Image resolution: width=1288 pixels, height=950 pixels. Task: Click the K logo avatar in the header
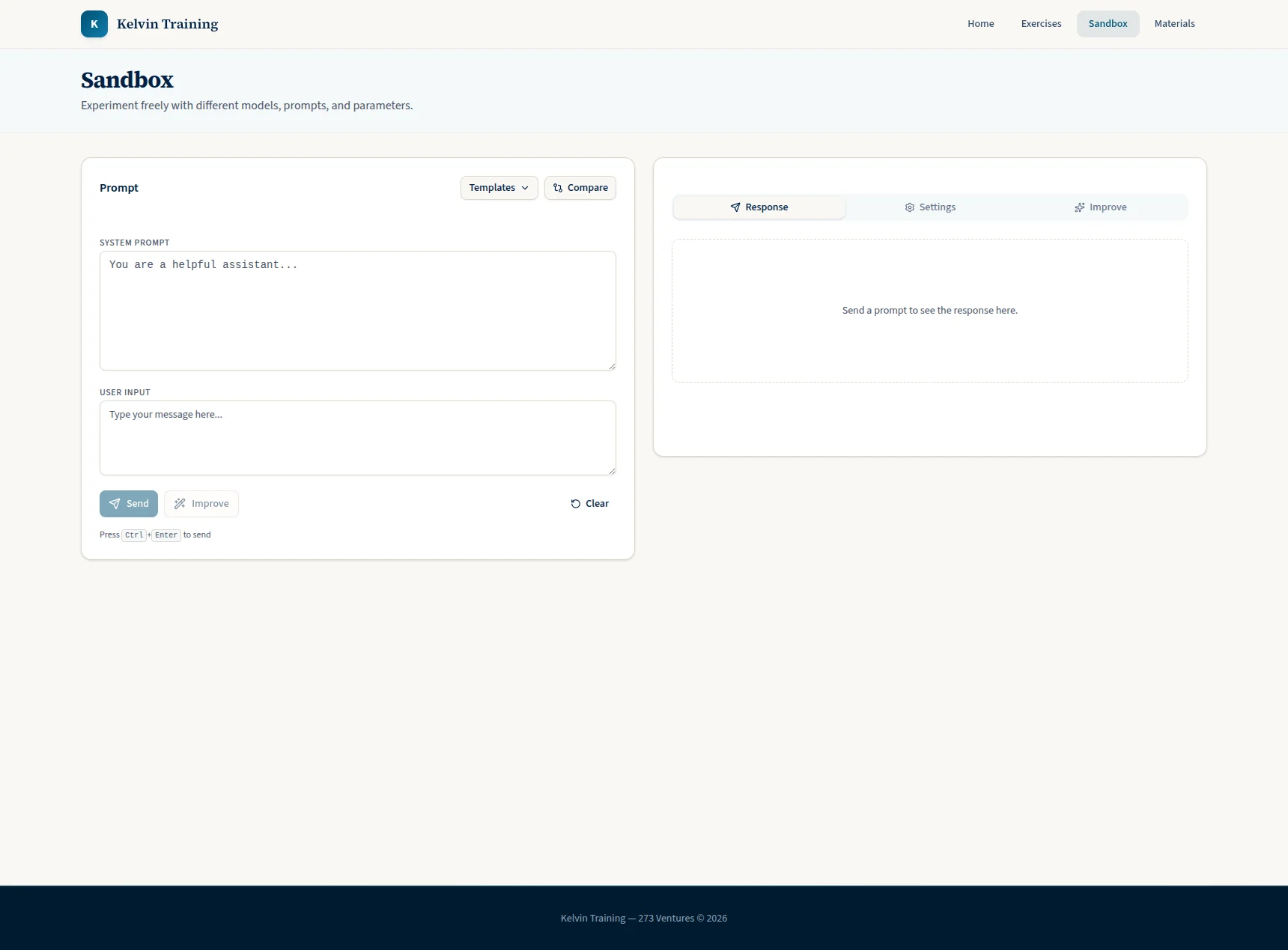click(94, 23)
